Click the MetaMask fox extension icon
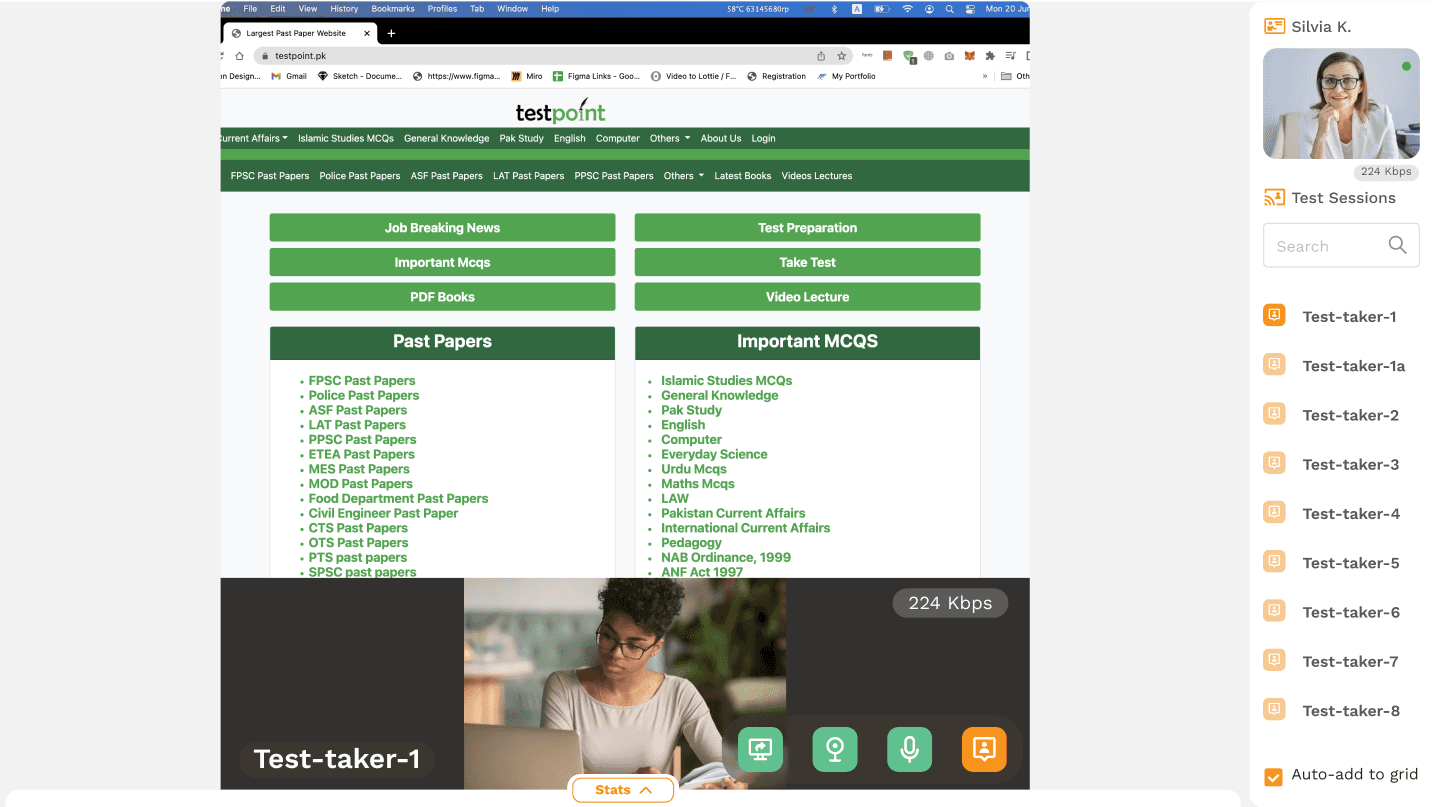This screenshot has width=1434, height=807. (x=969, y=56)
